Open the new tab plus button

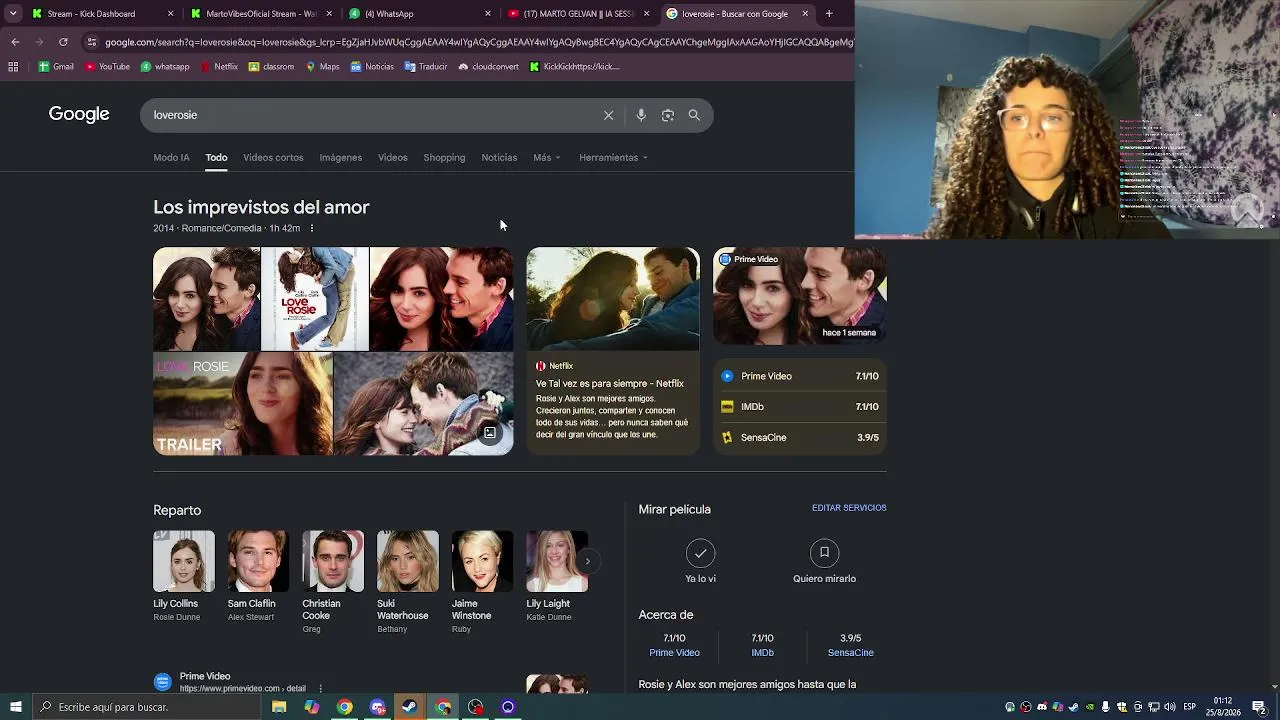[829, 14]
